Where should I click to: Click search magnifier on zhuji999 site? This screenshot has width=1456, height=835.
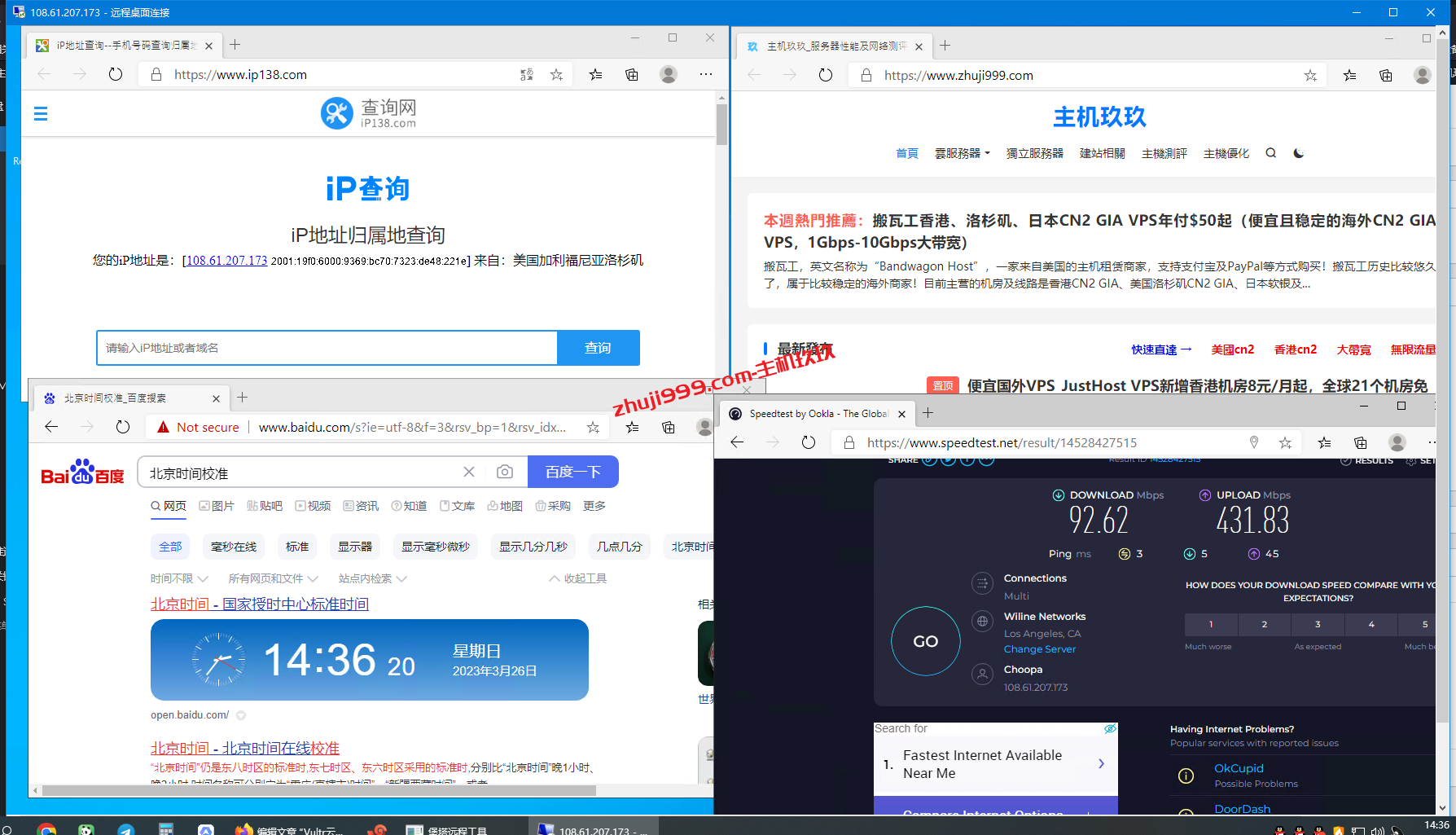pos(1270,153)
